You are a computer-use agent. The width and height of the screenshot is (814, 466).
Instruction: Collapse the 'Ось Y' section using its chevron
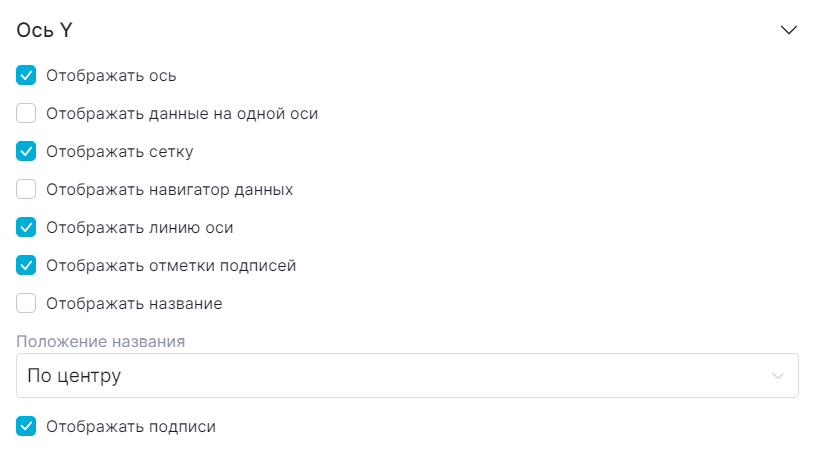coord(788,30)
